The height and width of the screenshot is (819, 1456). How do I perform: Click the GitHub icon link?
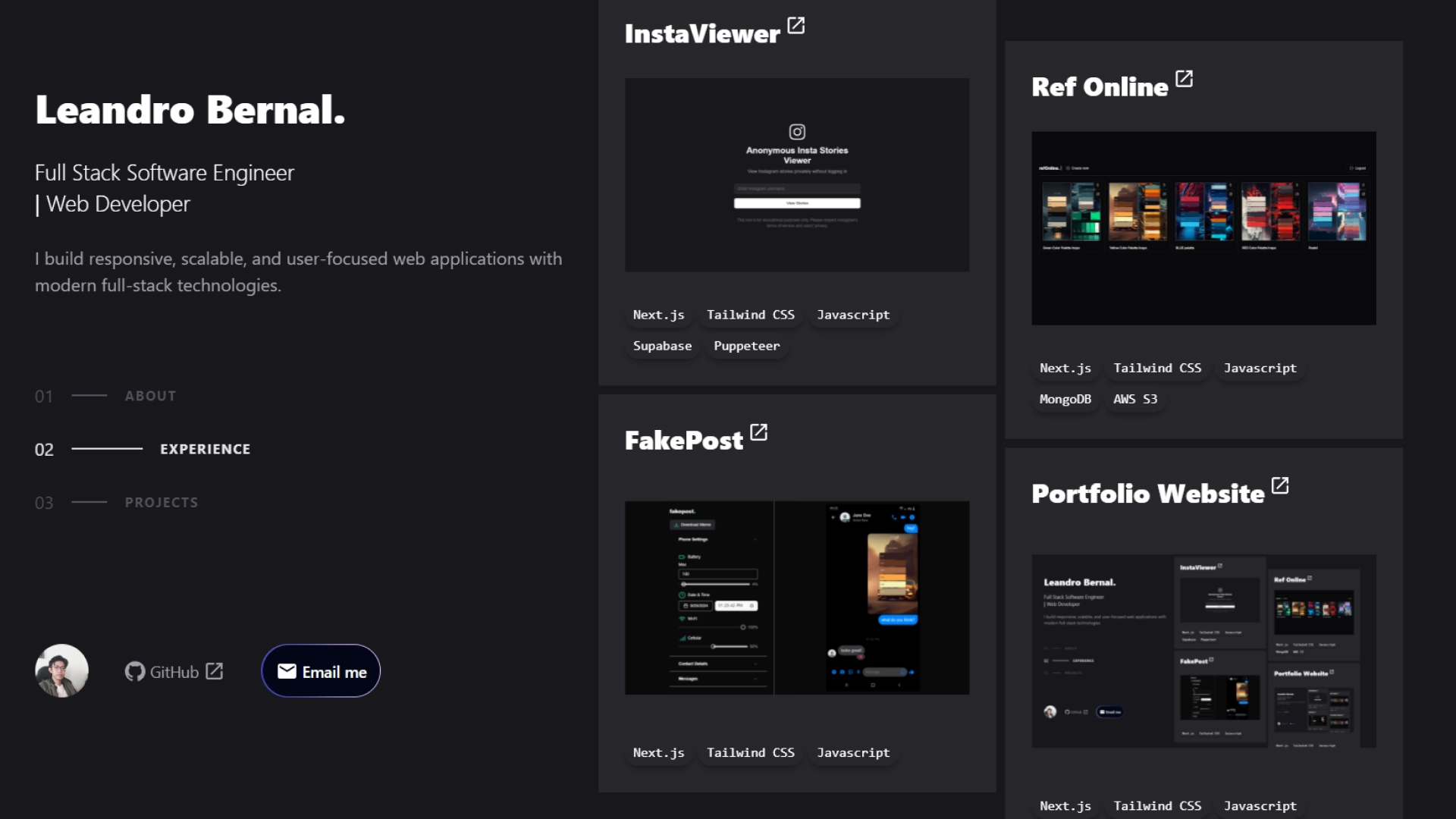click(135, 671)
